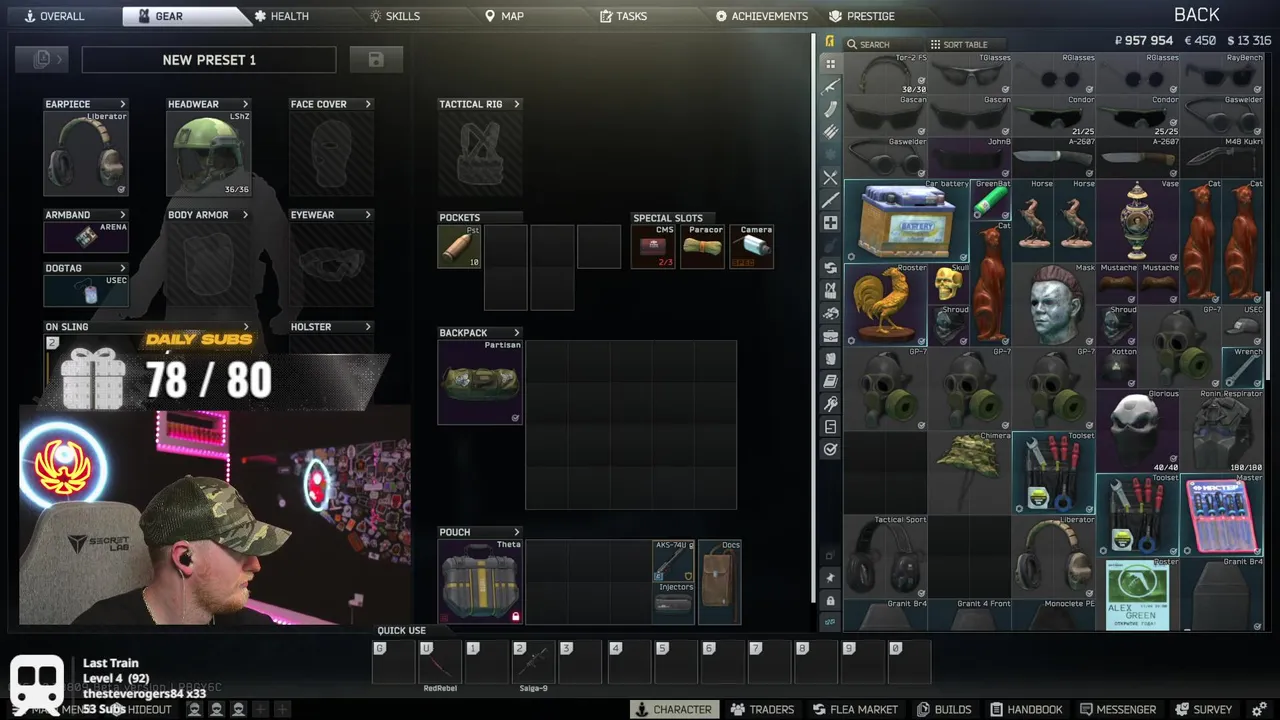Open Builds from bottom bar

[944, 710]
